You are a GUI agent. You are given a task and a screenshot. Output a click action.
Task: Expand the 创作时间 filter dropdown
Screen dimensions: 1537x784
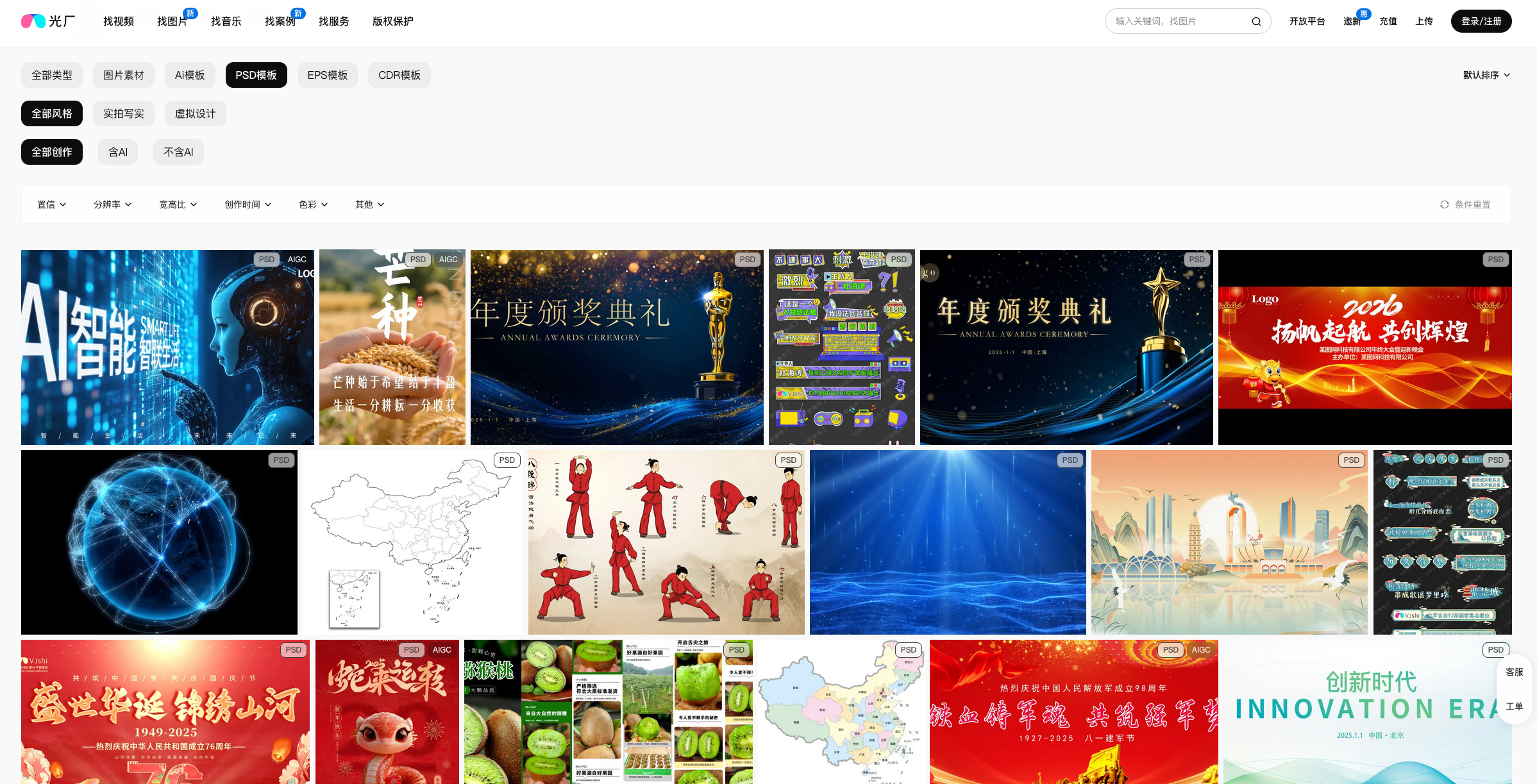tap(248, 204)
